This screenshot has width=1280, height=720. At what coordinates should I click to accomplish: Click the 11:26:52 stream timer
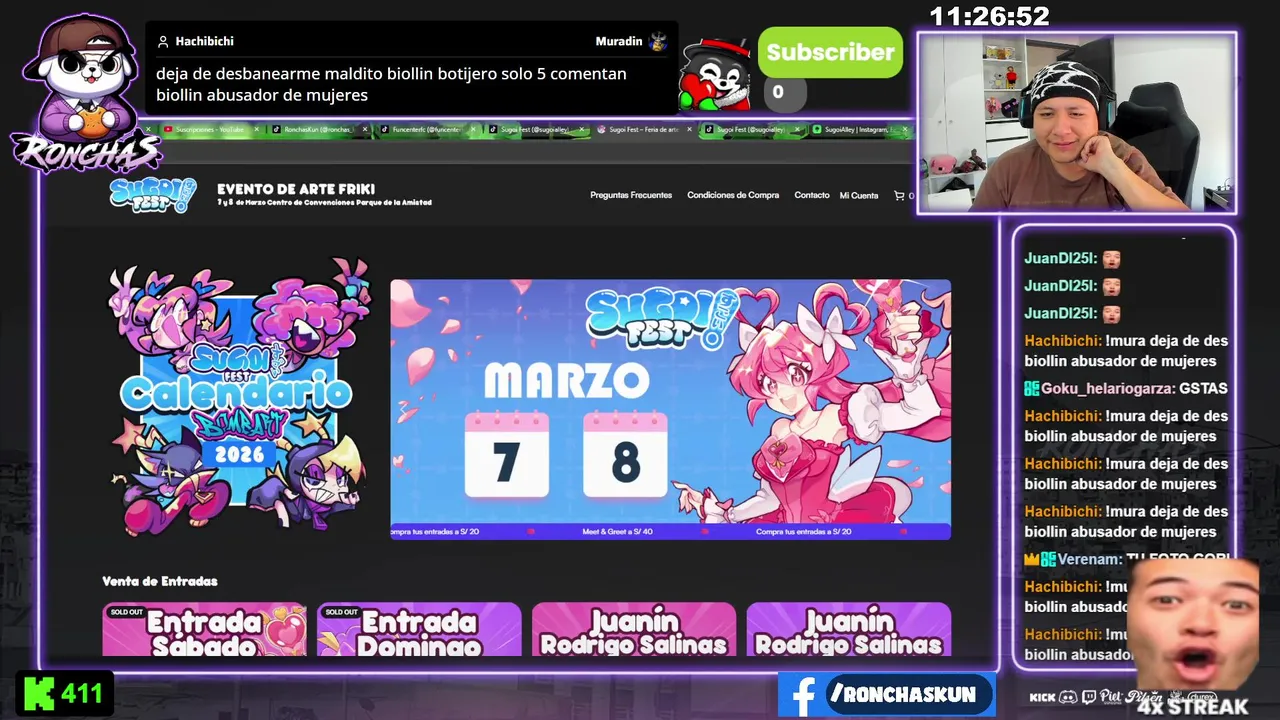(990, 16)
